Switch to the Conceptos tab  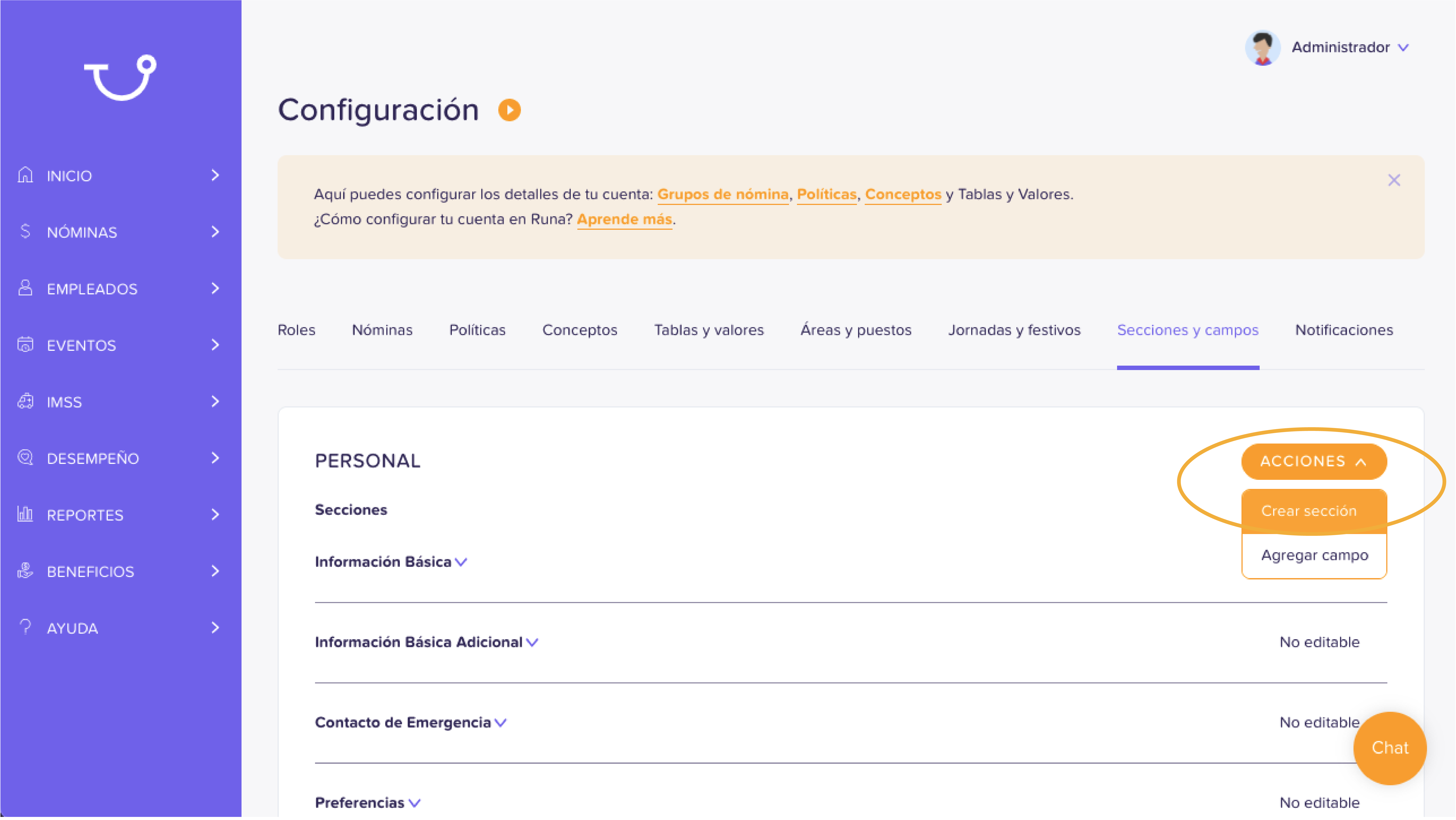580,330
